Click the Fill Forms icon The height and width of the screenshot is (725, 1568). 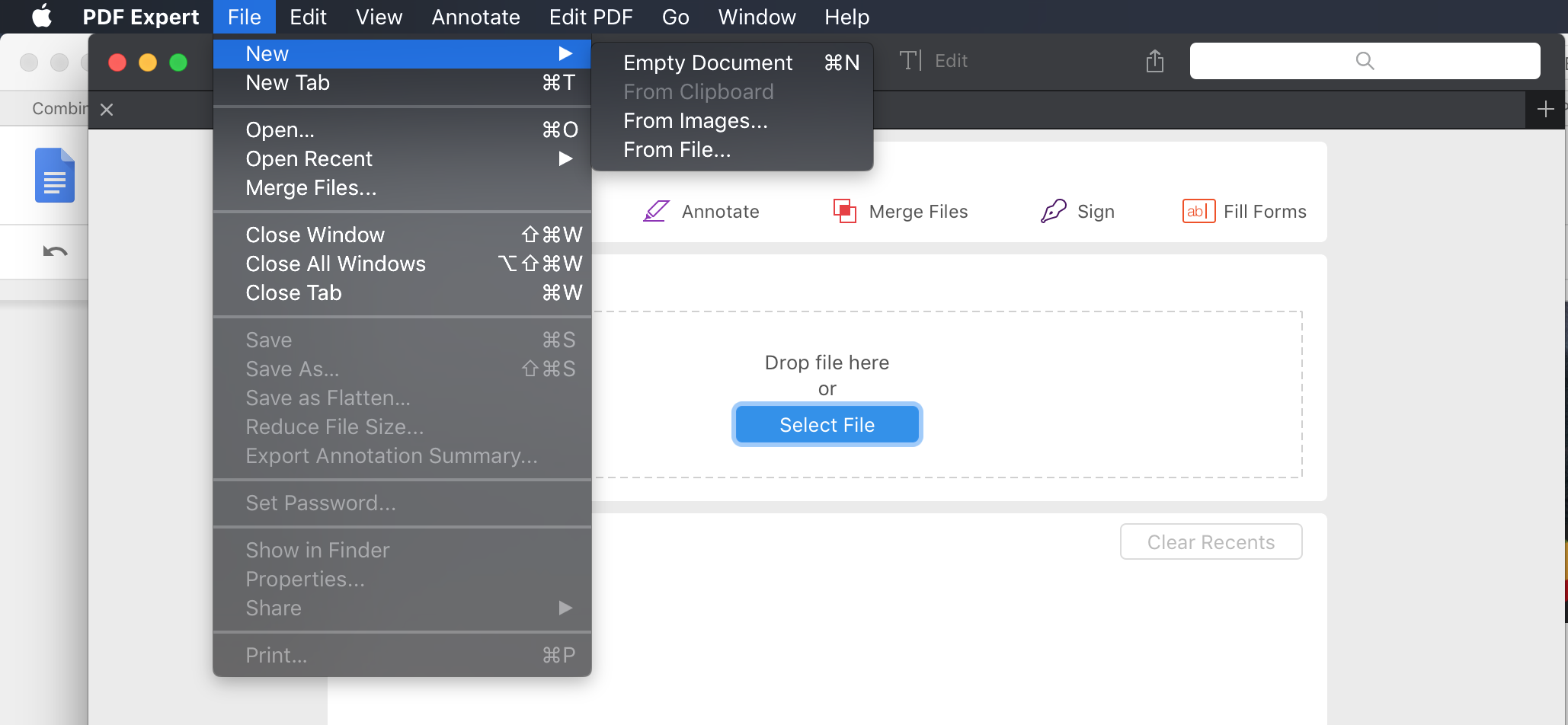tap(1198, 211)
